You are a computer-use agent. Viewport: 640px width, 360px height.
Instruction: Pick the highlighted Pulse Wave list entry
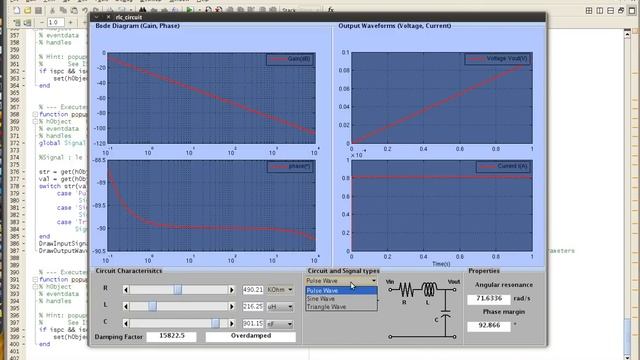point(341,291)
